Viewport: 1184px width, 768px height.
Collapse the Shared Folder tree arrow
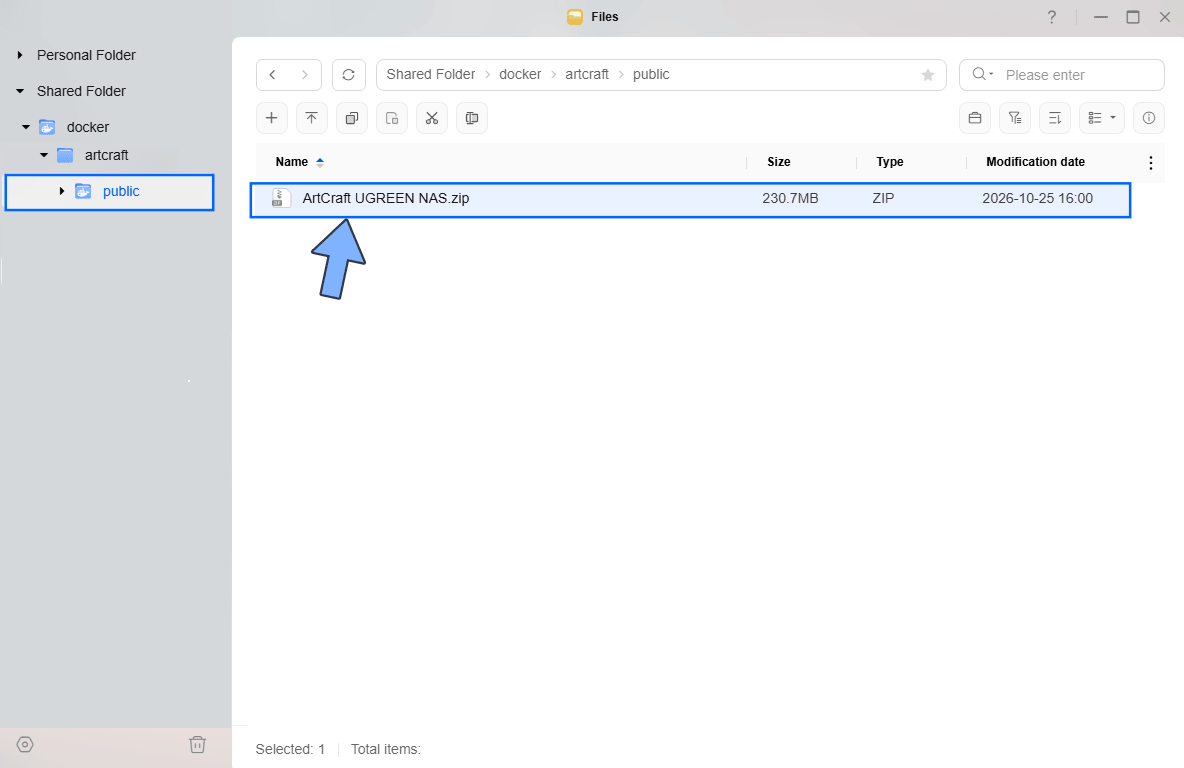(20, 91)
